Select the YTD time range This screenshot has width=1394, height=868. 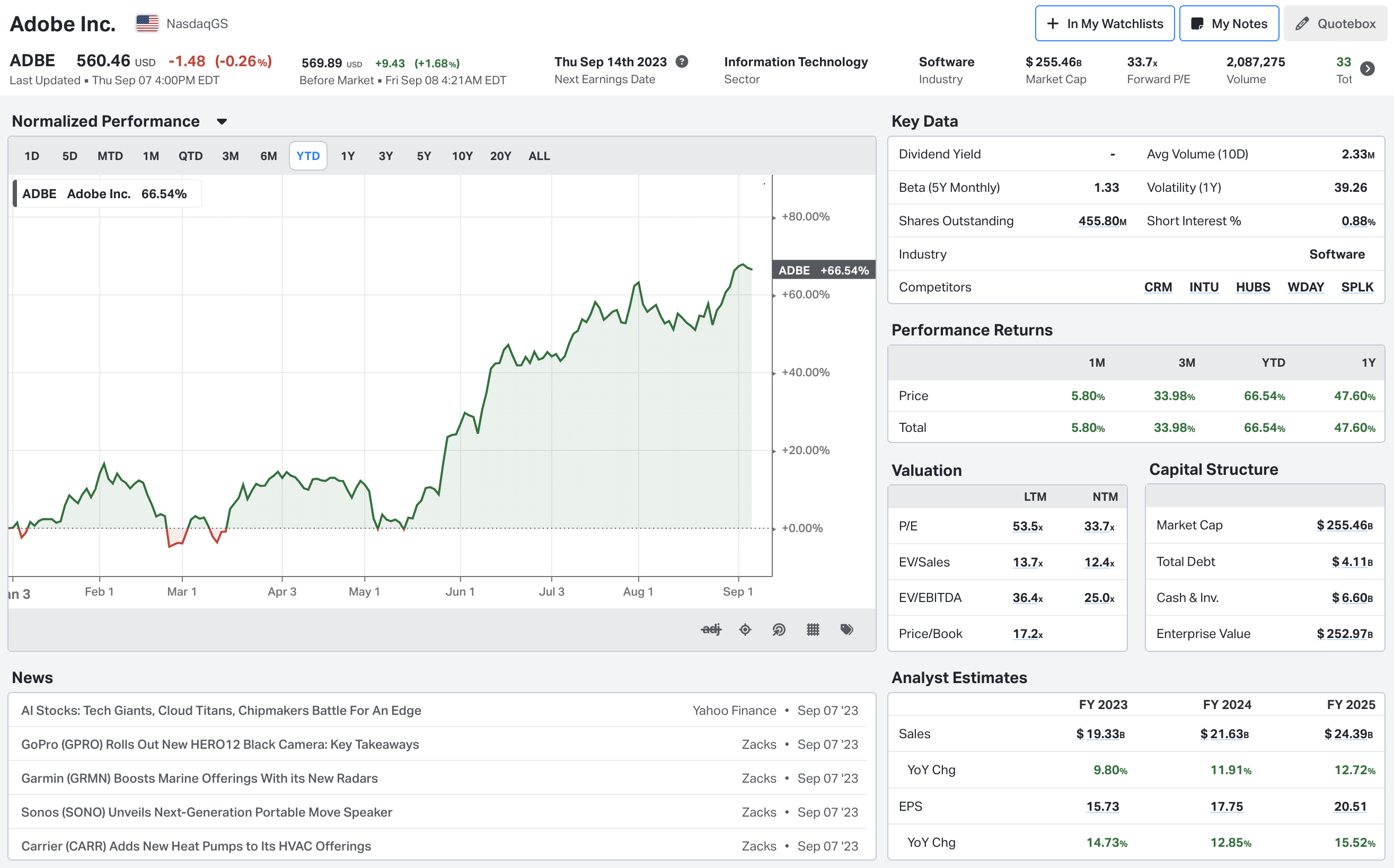[x=308, y=156]
